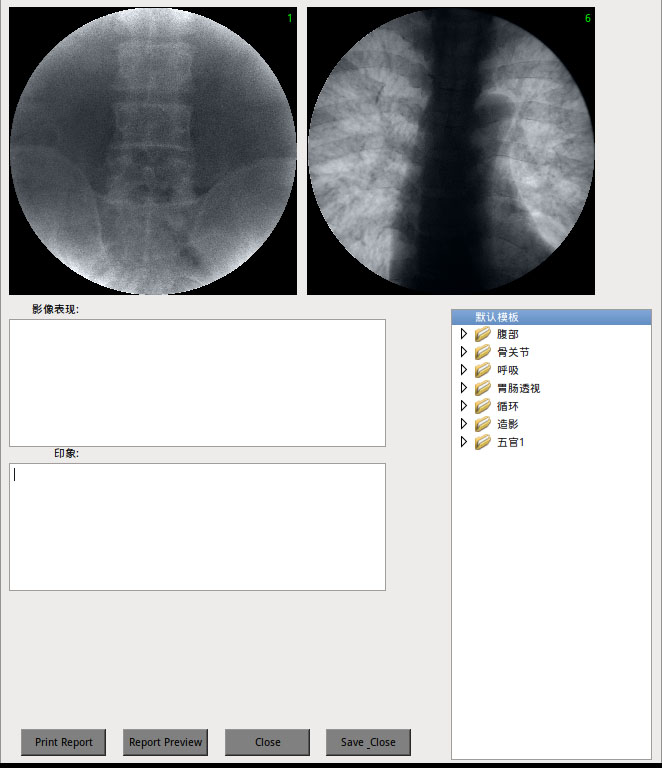This screenshot has height=768, width=662.
Task: Select the lumbar spine X-ray image 1
Action: click(153, 151)
